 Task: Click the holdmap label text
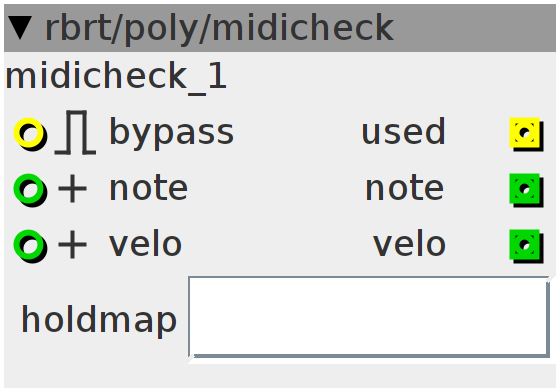99,320
